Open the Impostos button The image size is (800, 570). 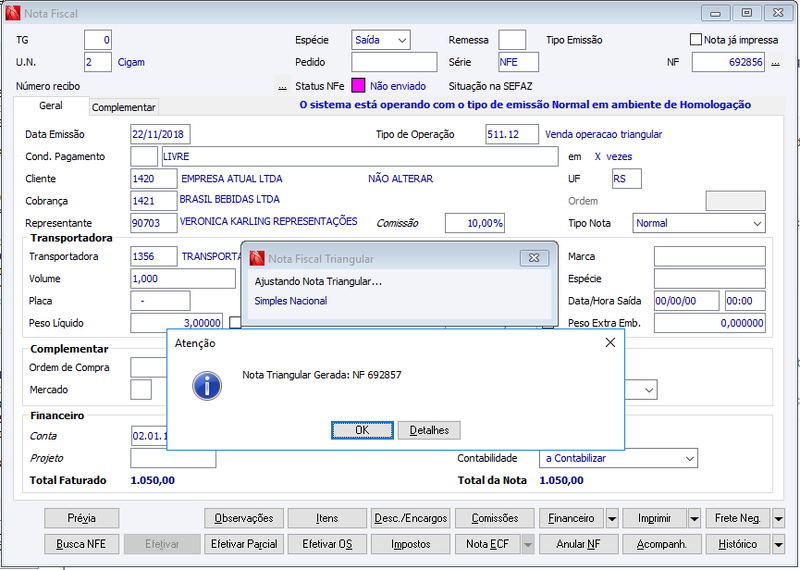click(x=411, y=544)
